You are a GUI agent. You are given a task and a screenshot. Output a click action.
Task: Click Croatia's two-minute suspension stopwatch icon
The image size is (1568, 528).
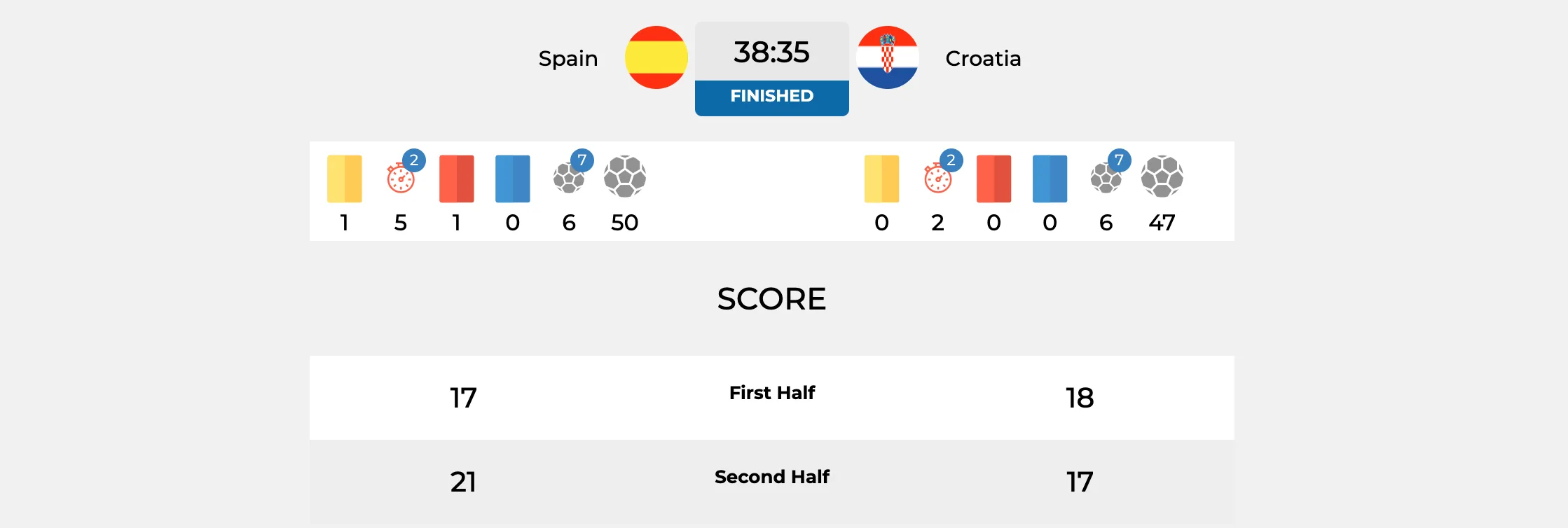(x=937, y=179)
